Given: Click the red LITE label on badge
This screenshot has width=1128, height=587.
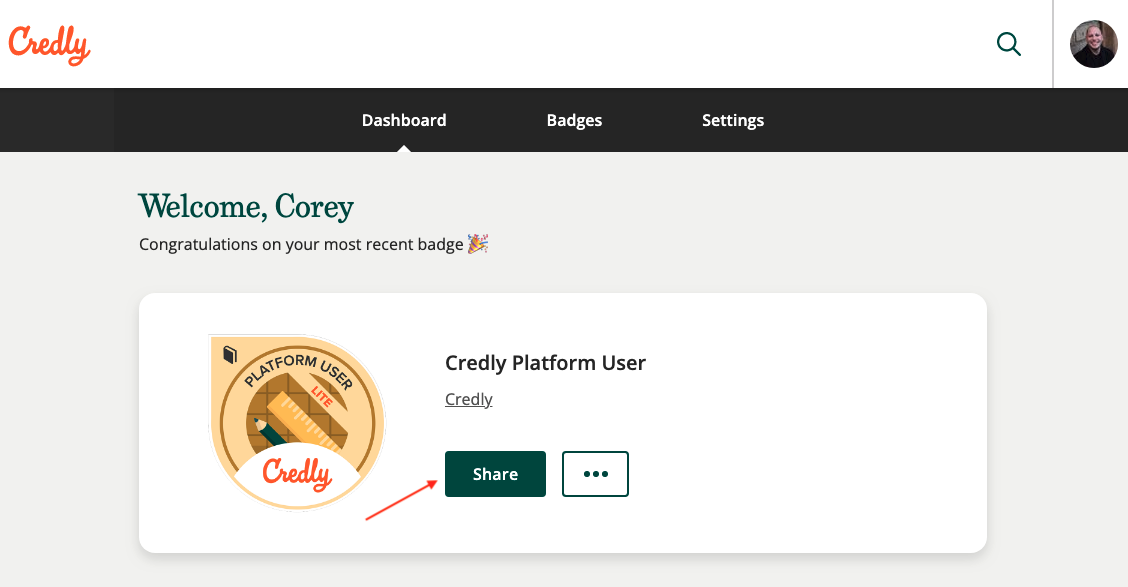Looking at the screenshot, I should 322,396.
